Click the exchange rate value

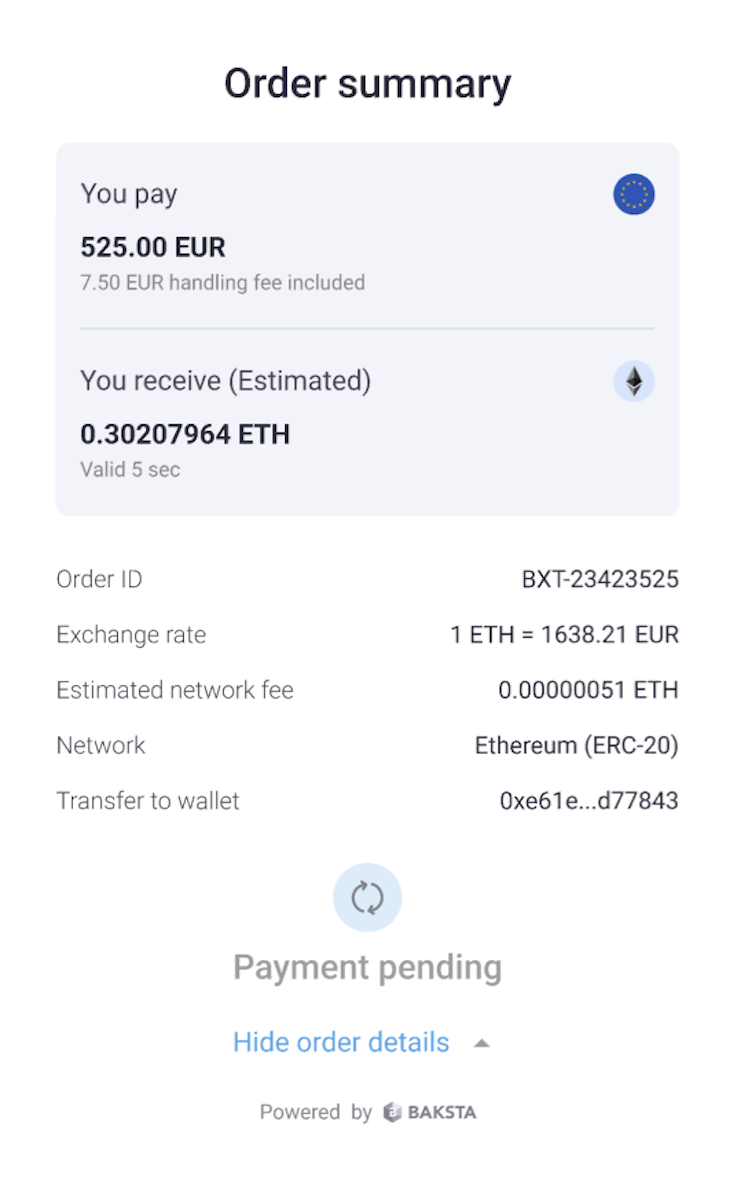564,635
